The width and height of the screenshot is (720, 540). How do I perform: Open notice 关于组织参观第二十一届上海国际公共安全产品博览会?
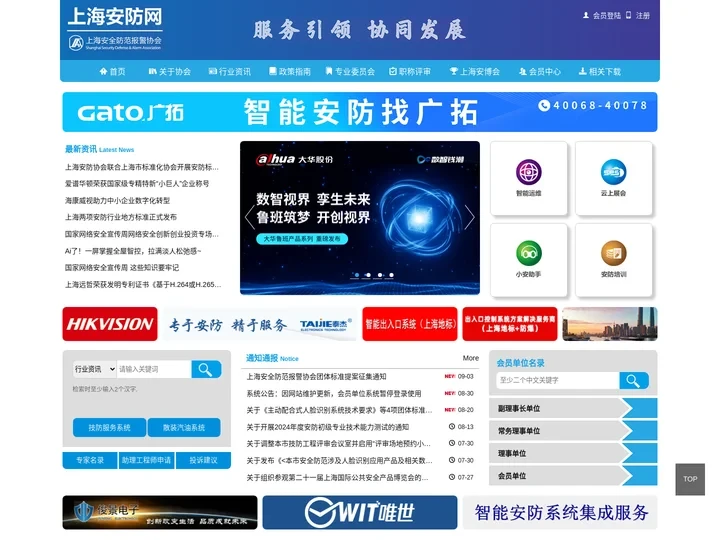click(x=338, y=478)
